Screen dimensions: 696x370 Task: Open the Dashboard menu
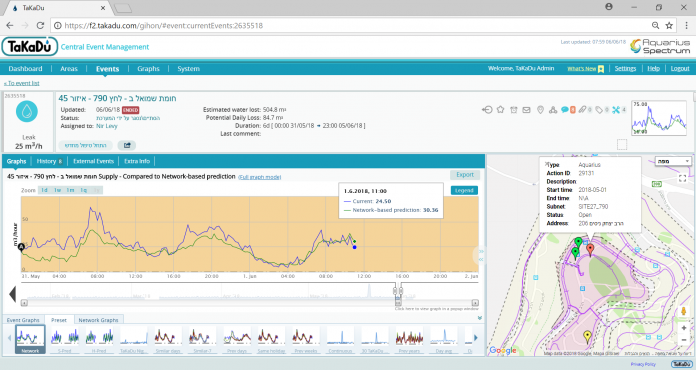(x=25, y=69)
